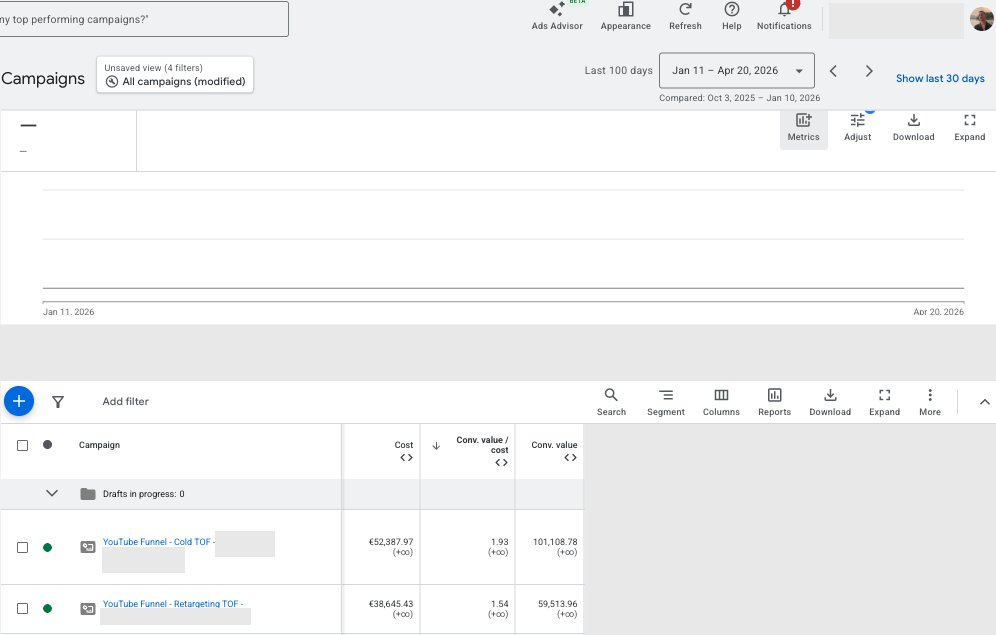Click the status column header dot
Screen dimensions: 996x635
point(47,444)
